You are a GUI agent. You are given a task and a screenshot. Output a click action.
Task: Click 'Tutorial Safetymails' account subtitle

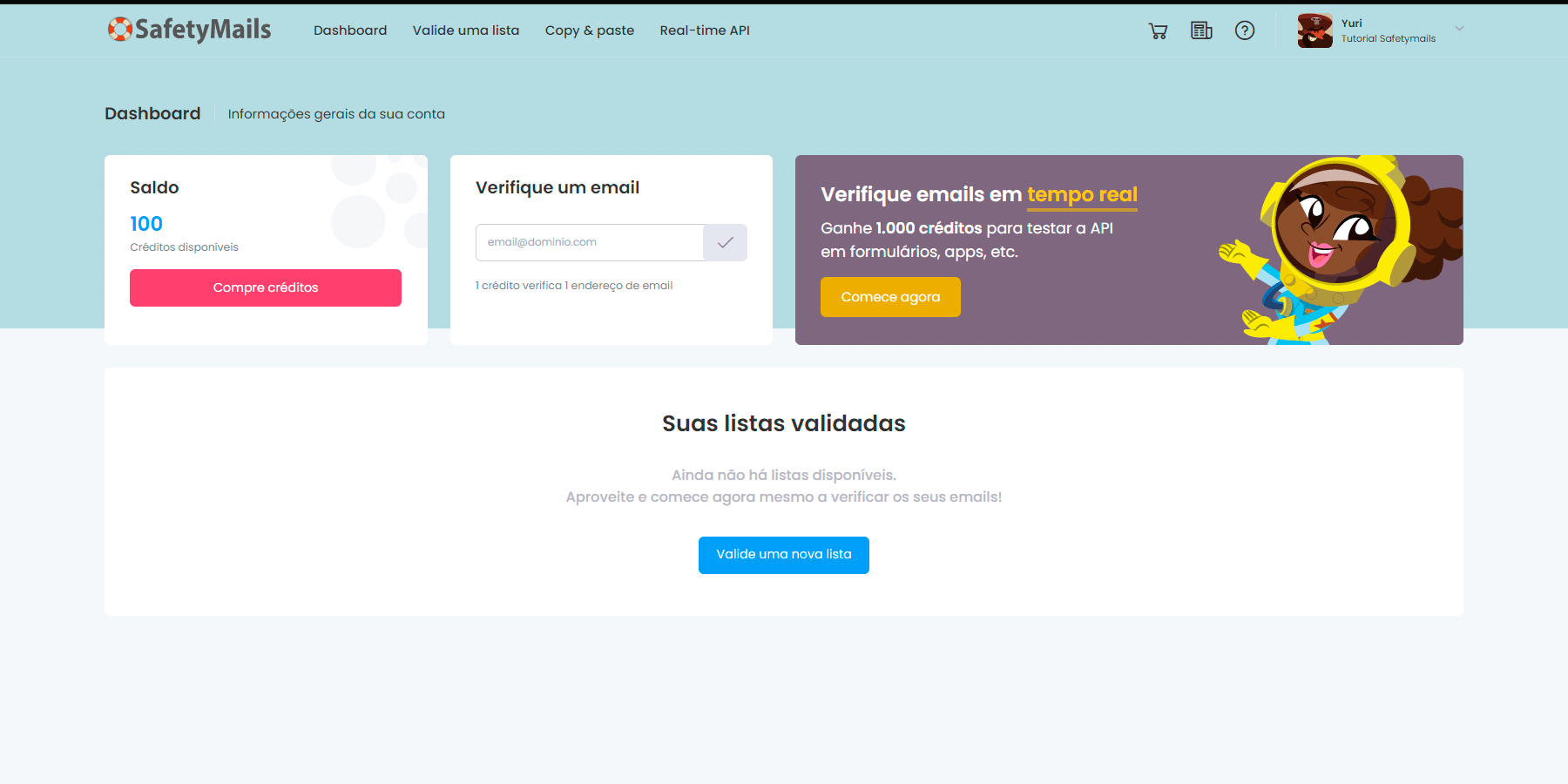(1389, 38)
